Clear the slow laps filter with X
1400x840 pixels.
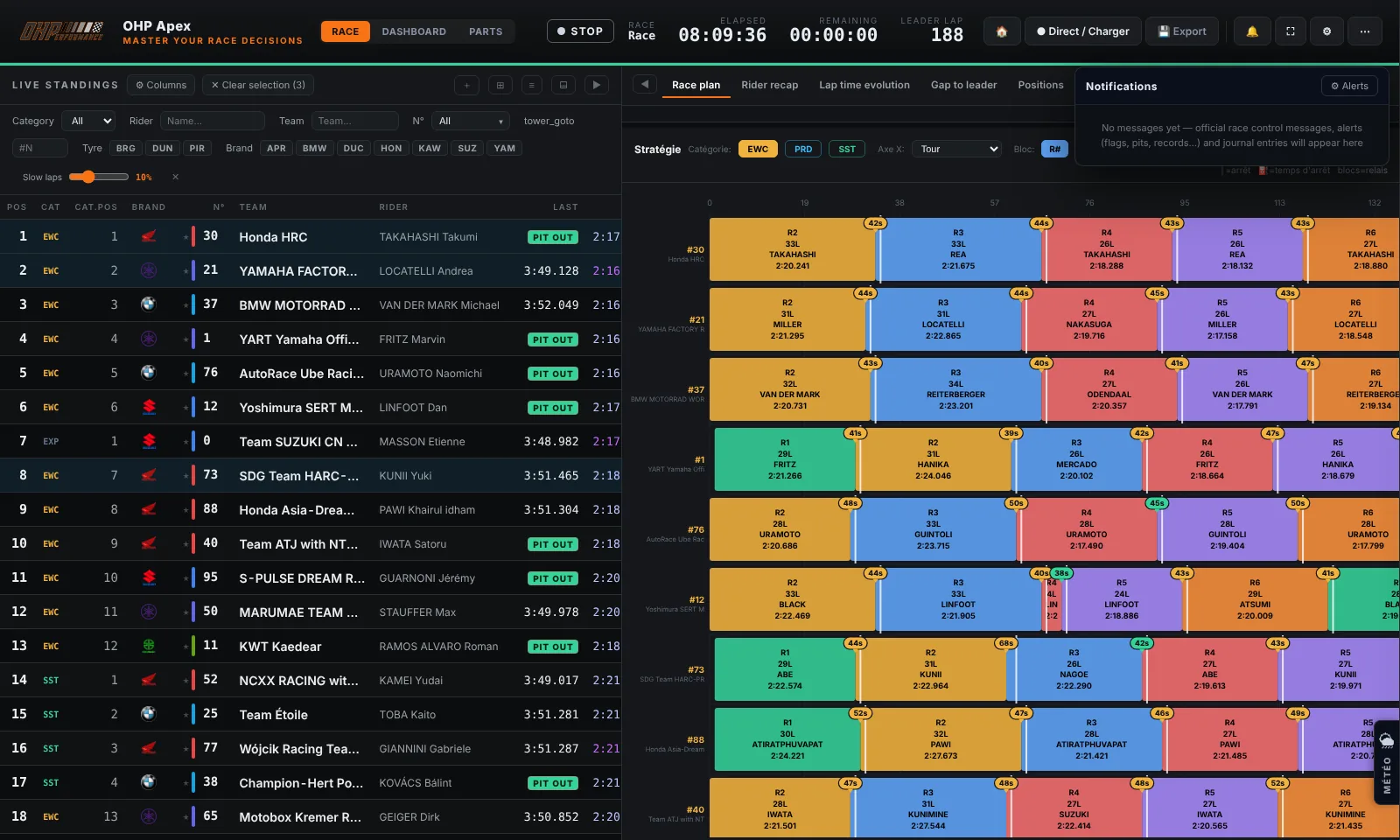tap(175, 177)
